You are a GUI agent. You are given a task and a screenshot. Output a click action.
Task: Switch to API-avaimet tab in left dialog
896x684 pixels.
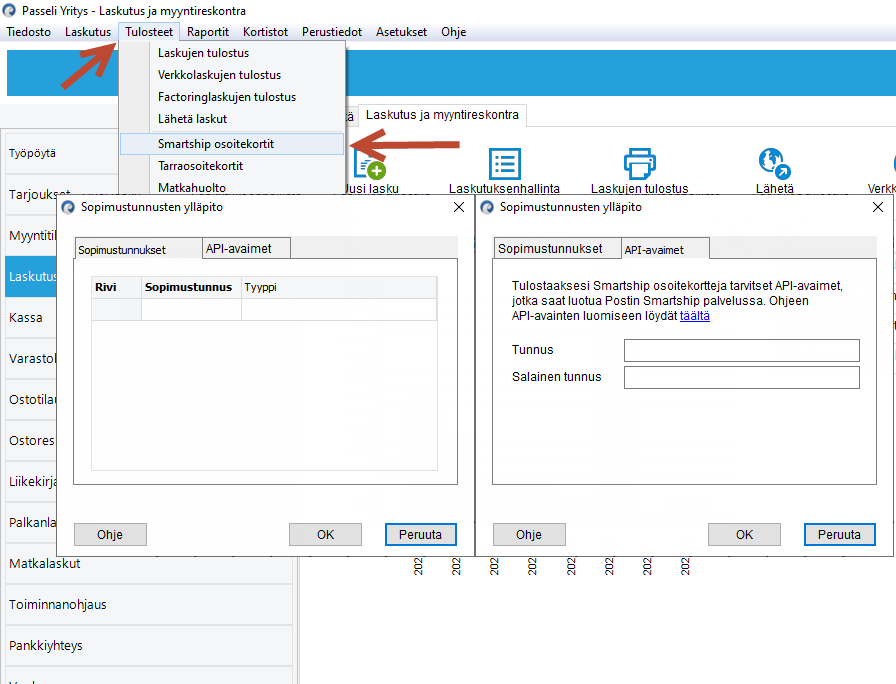pyautogui.click(x=246, y=249)
